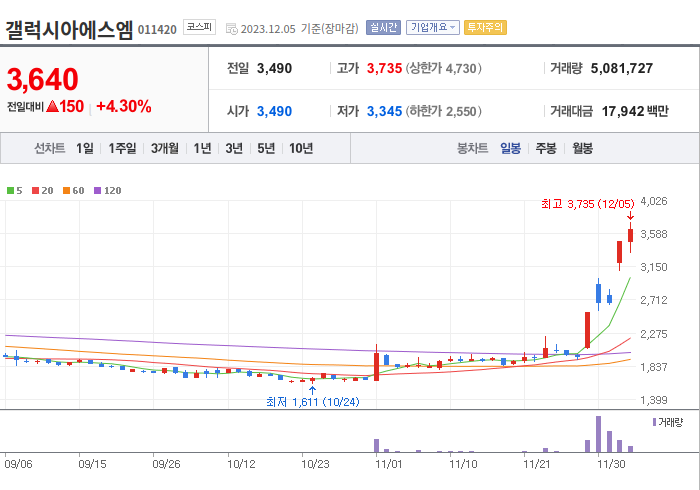700x490 pixels.
Task: Click the 1,399 price axis label
Action: point(654,400)
